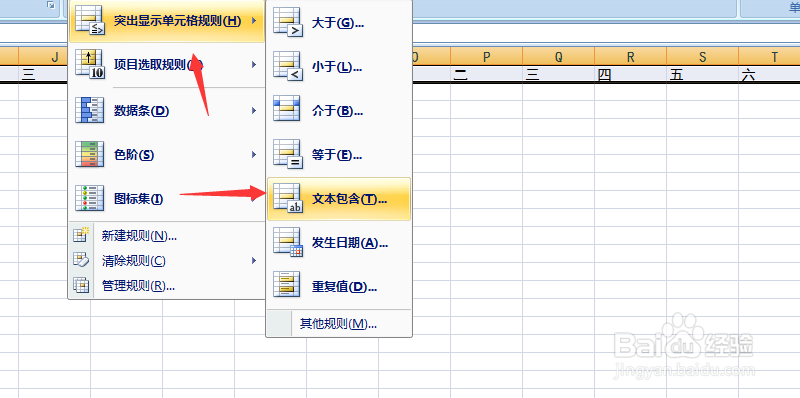This screenshot has height=398, width=800.
Task: Open the 突出显示单元格规则(H) menu entry
Action: click(x=167, y=21)
